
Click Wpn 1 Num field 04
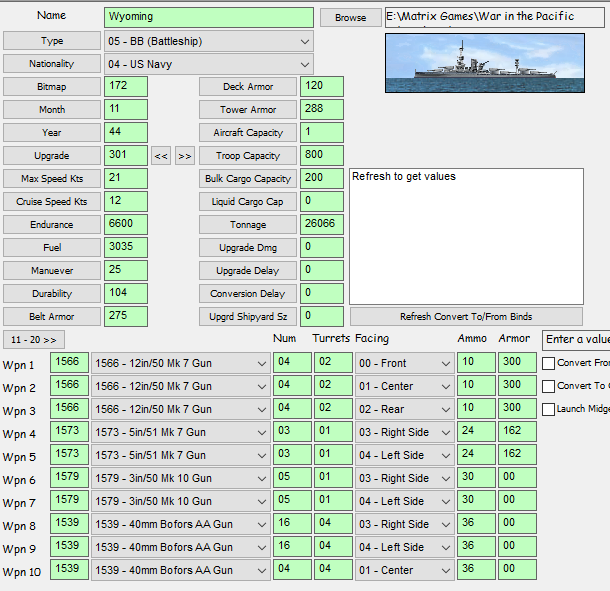pyautogui.click(x=292, y=363)
